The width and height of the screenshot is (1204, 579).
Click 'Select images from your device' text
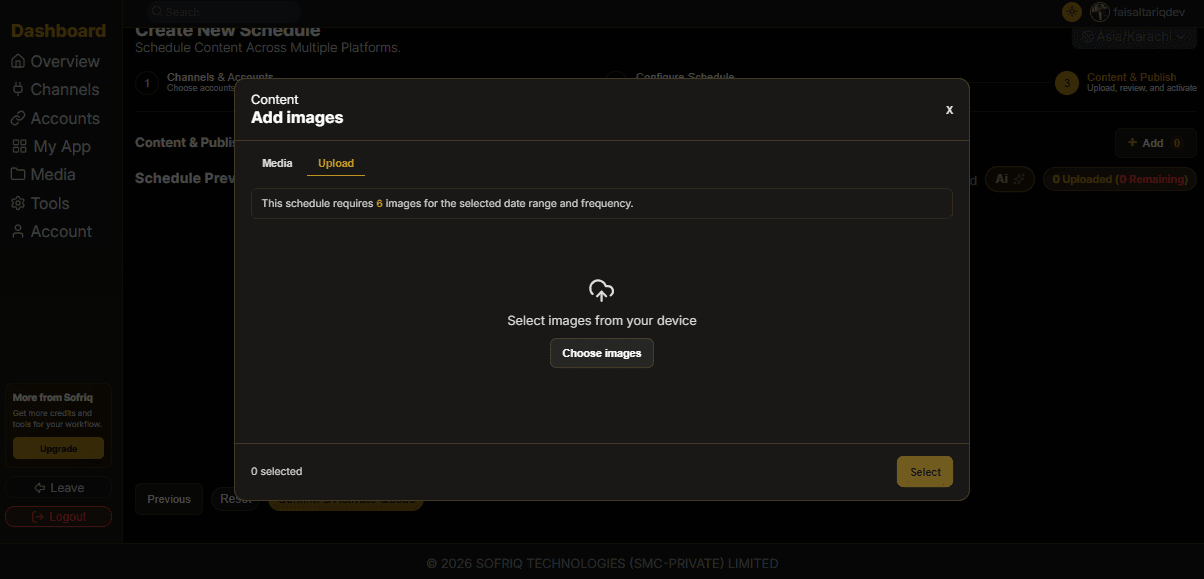pyautogui.click(x=602, y=321)
